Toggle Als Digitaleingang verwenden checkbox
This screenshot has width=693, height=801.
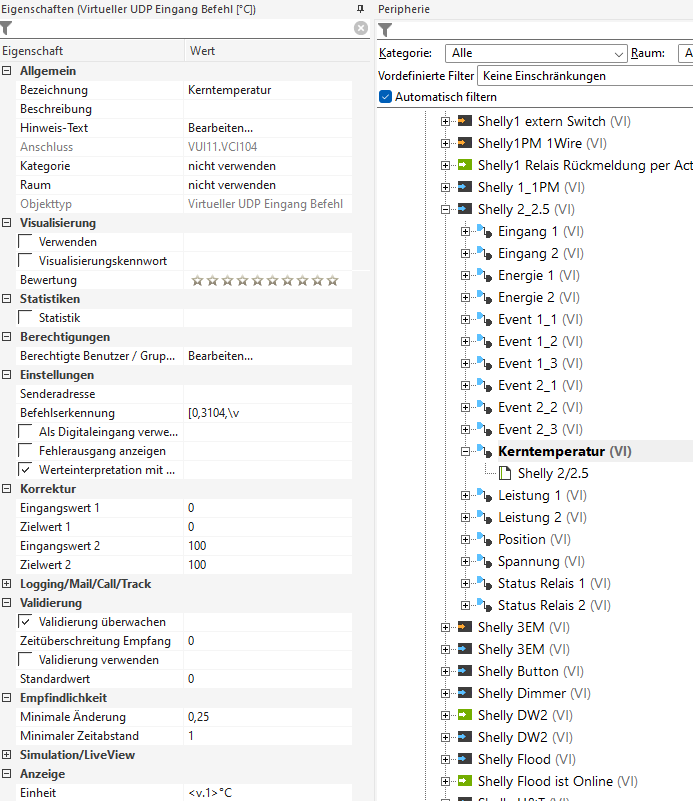coord(26,432)
